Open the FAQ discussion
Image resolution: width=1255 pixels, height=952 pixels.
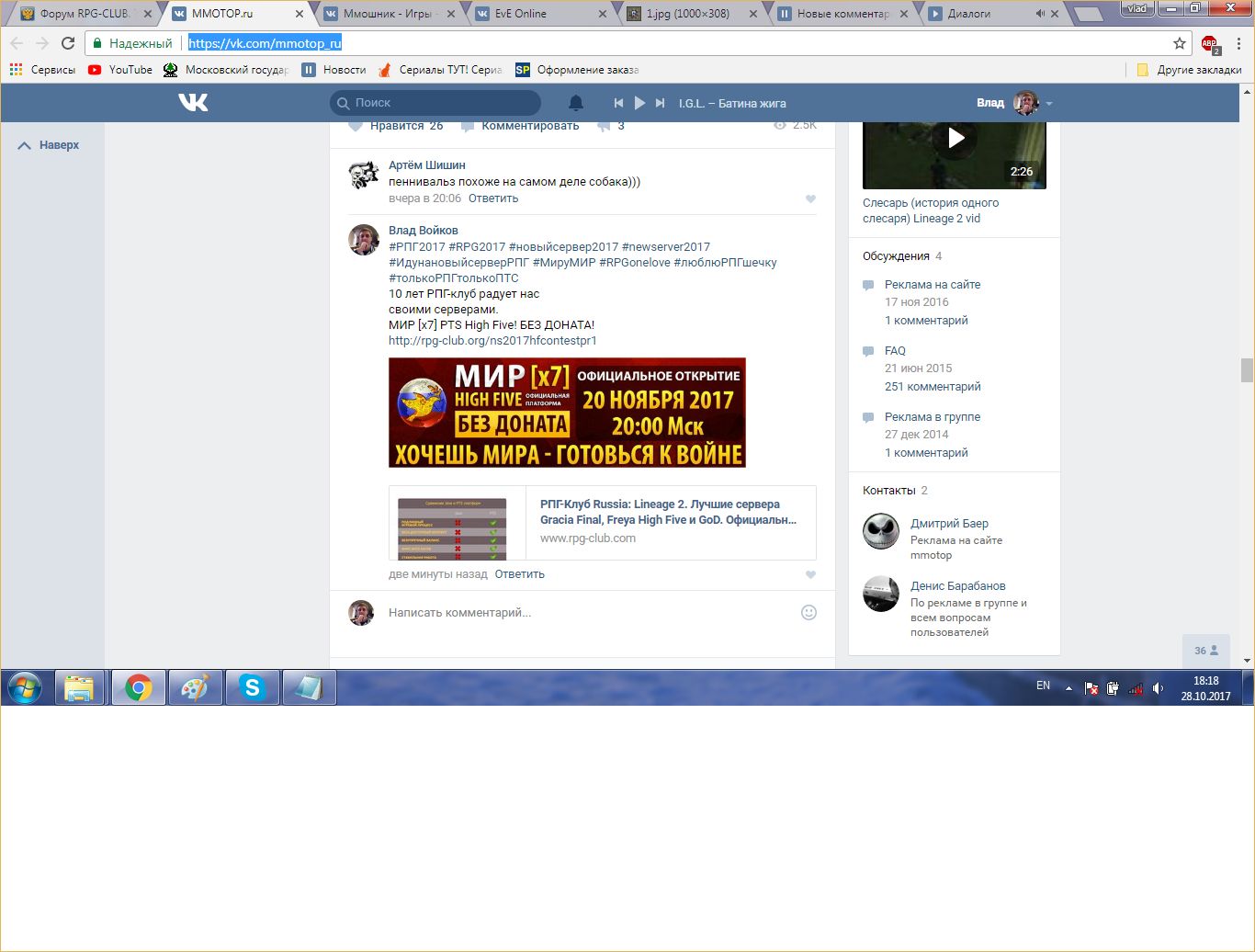(895, 351)
